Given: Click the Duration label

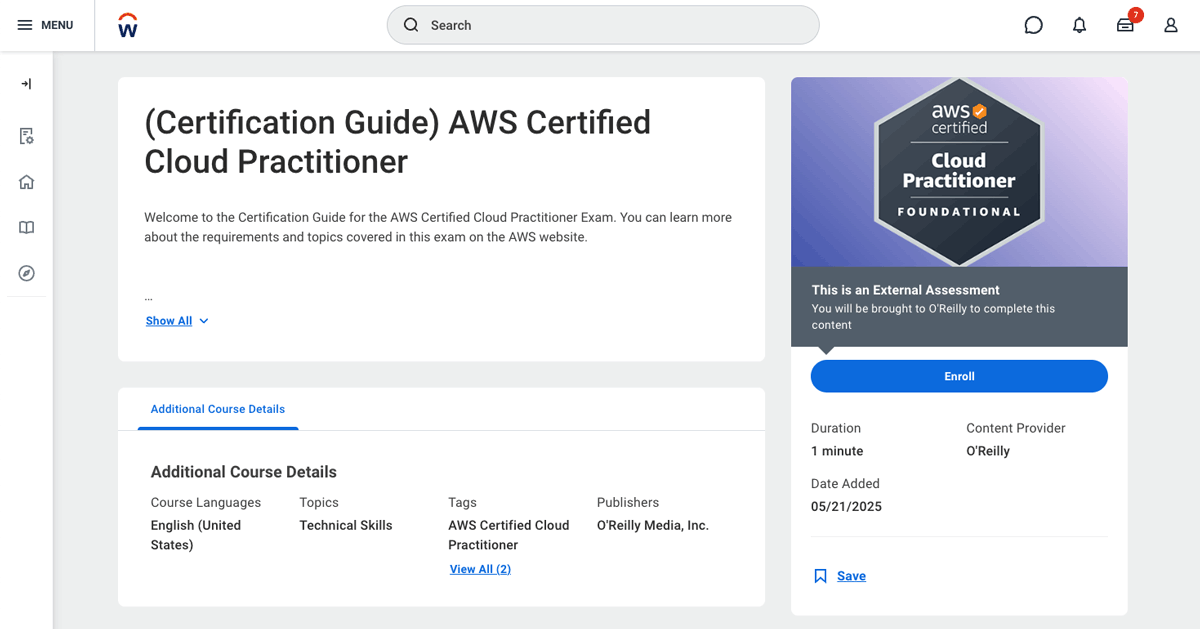Looking at the screenshot, I should 836,428.
